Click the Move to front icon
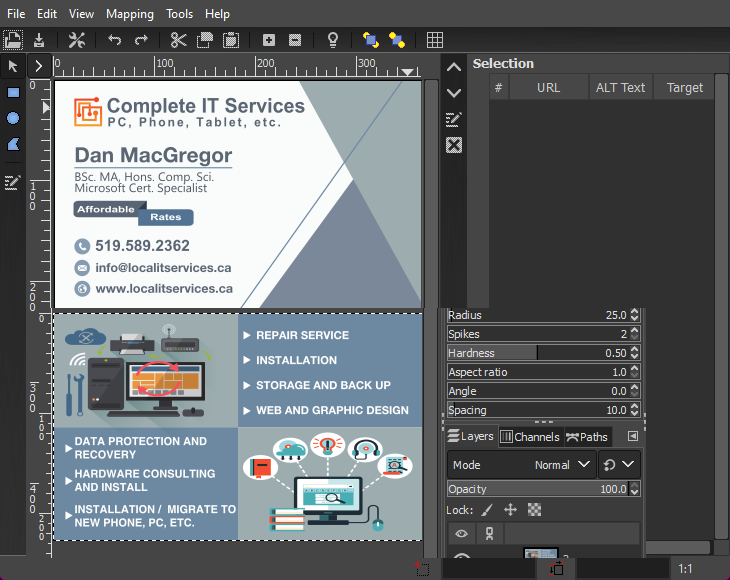730x580 pixels. pos(371,40)
